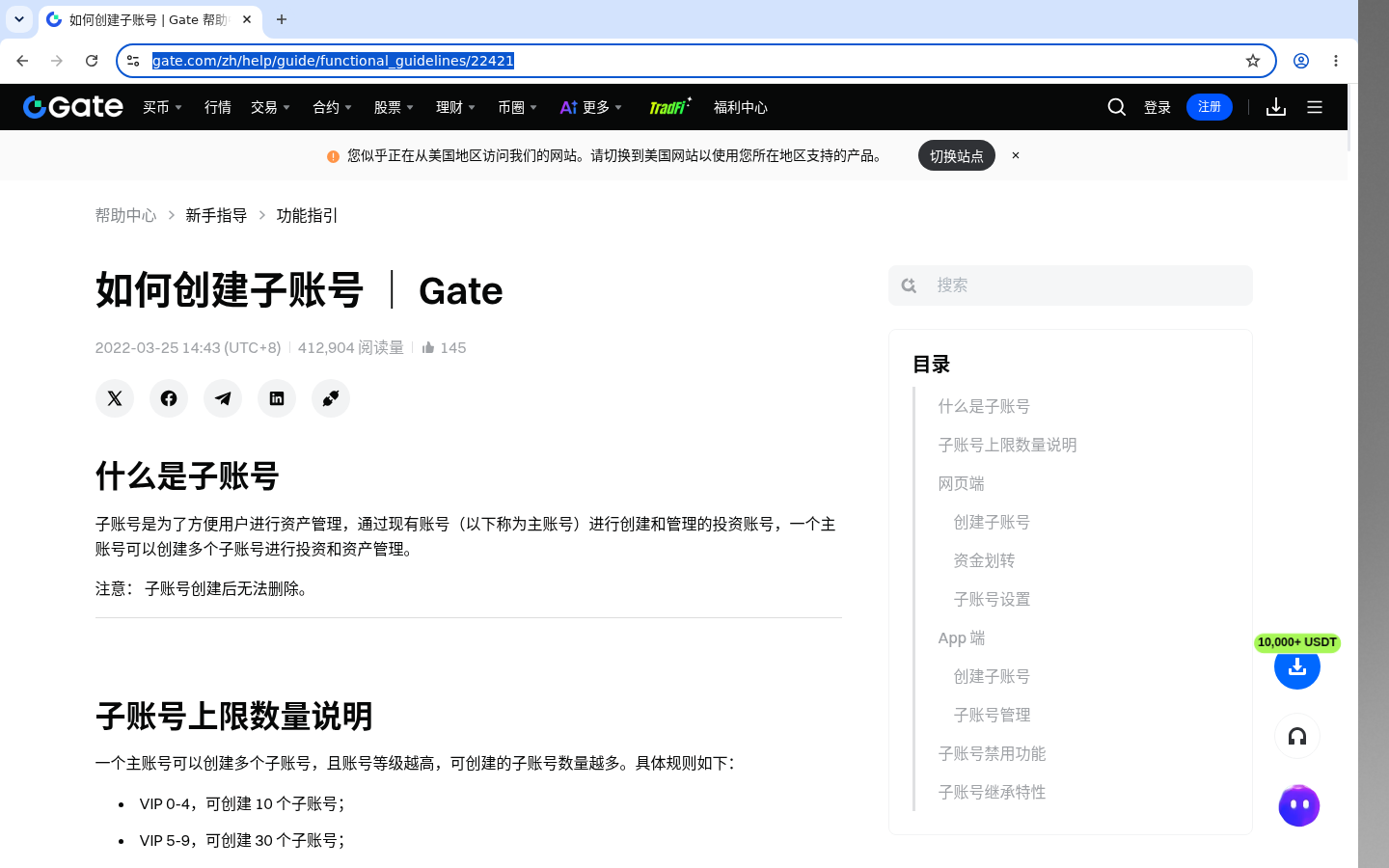Click 登录 to log in
The height and width of the screenshot is (868, 1389).
[x=1157, y=107]
